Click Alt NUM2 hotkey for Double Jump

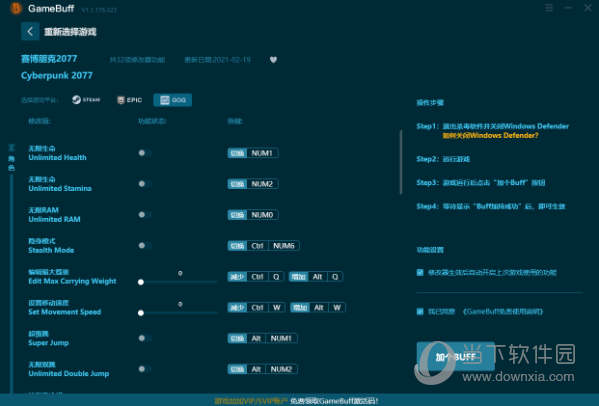tap(262, 369)
